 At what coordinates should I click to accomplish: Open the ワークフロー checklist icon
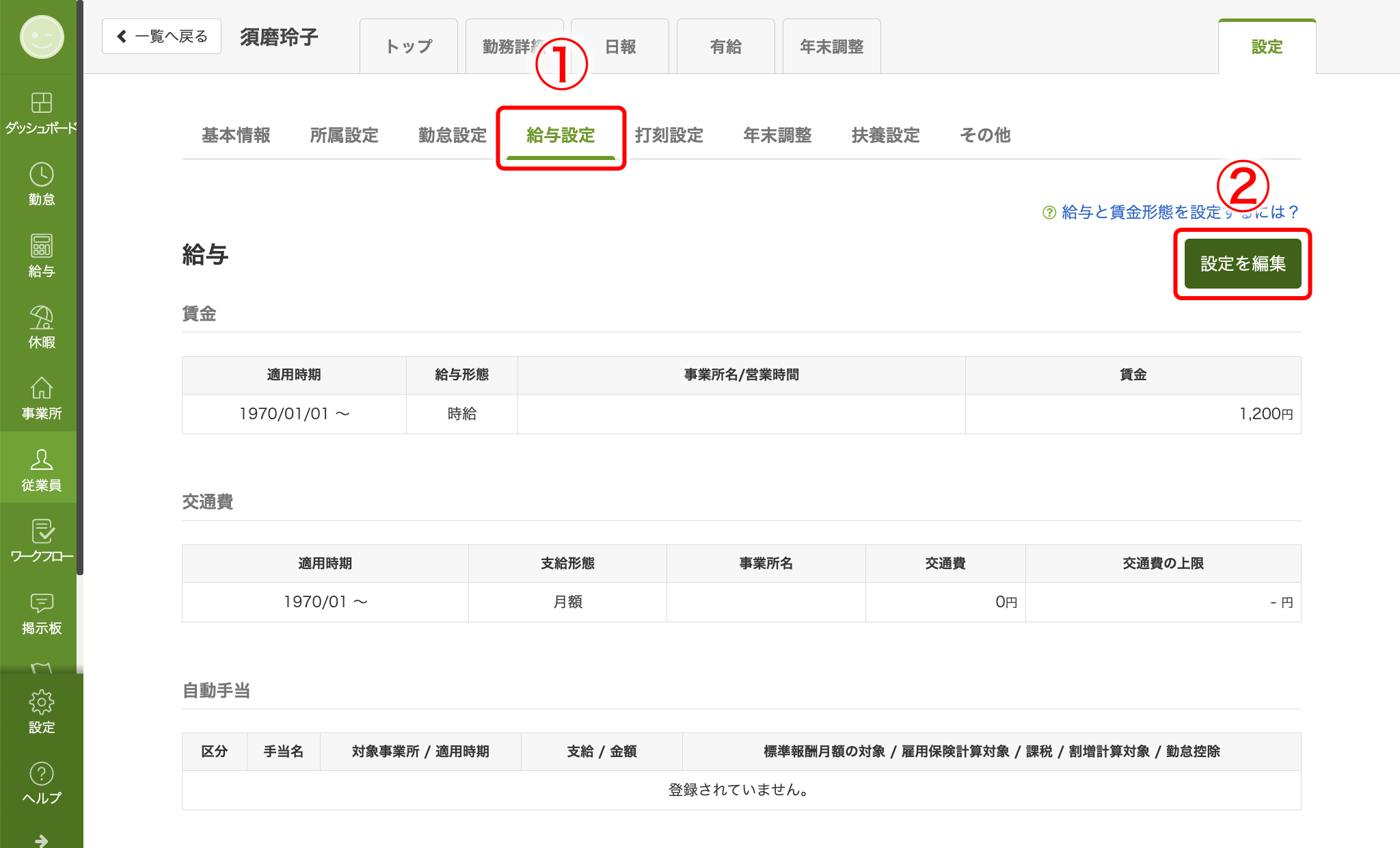tap(41, 532)
